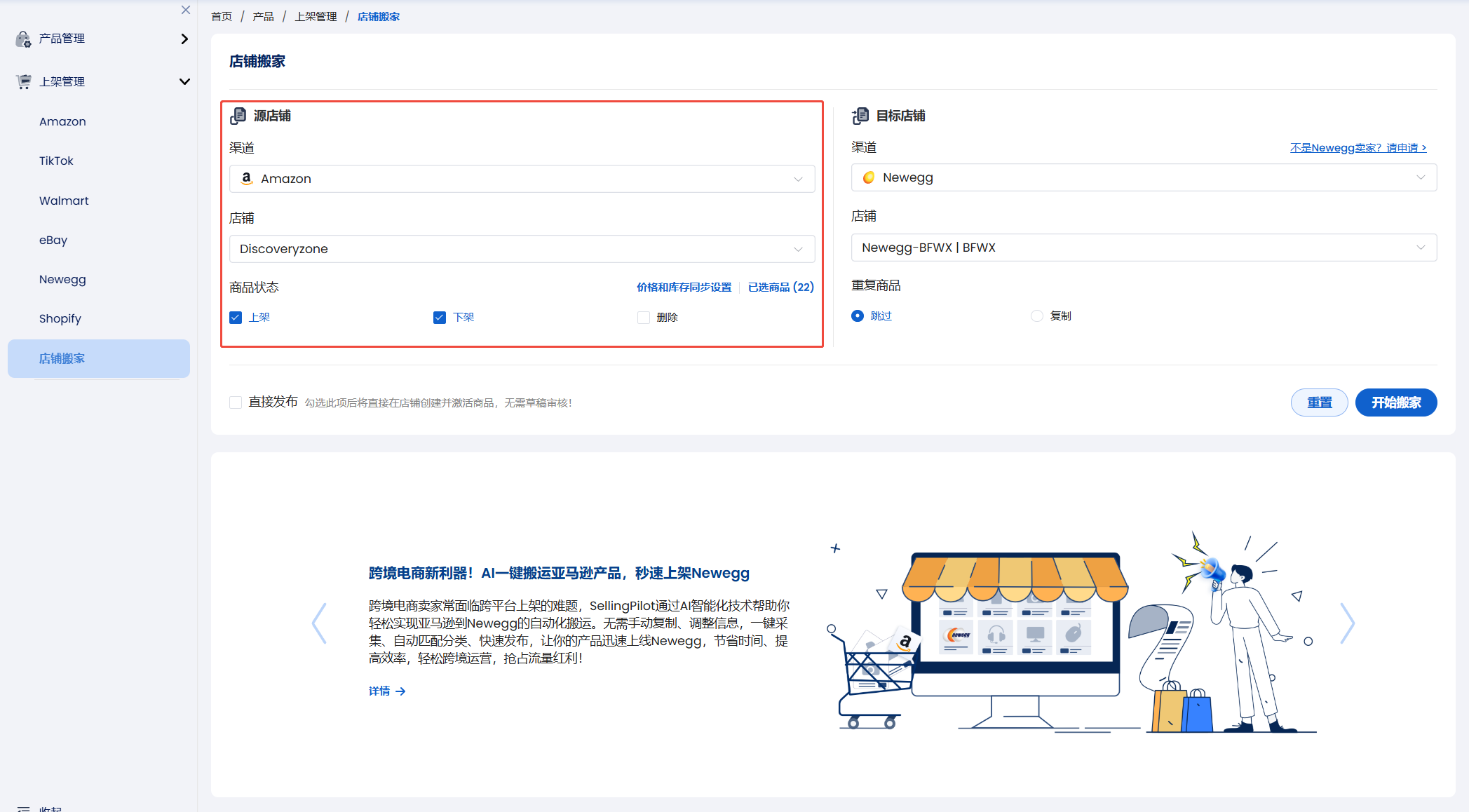Go to 产品 in the breadcrumb
This screenshot has width=1469, height=812.
coord(263,16)
